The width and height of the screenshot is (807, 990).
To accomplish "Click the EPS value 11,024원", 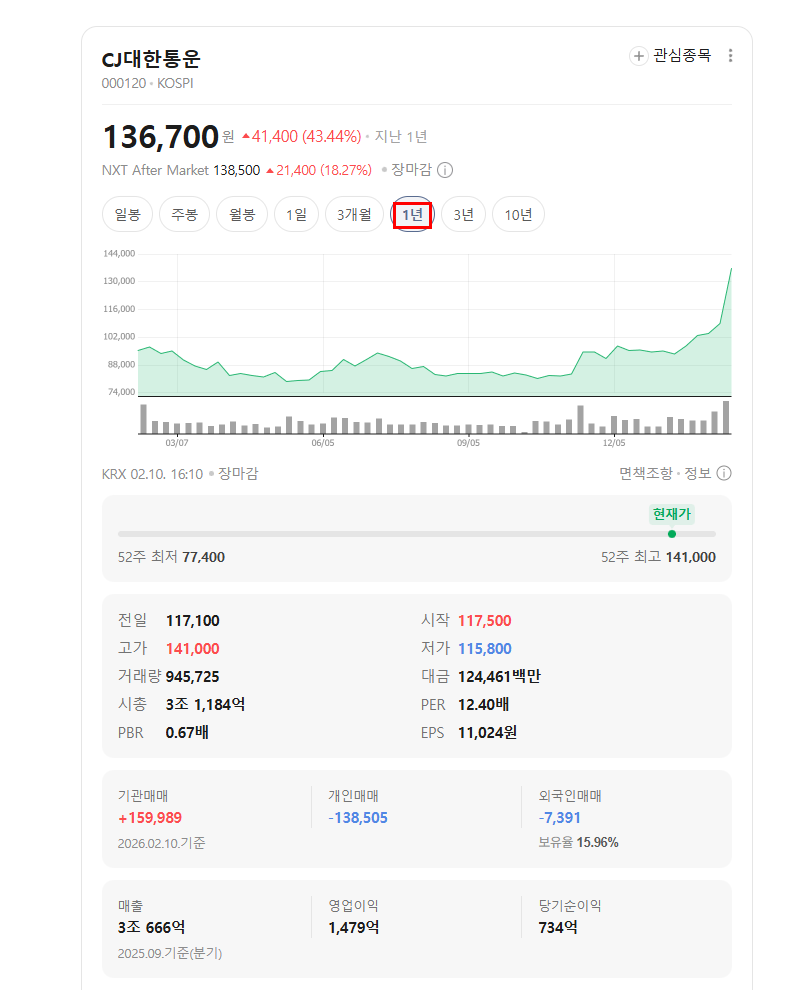I will click(x=487, y=732).
